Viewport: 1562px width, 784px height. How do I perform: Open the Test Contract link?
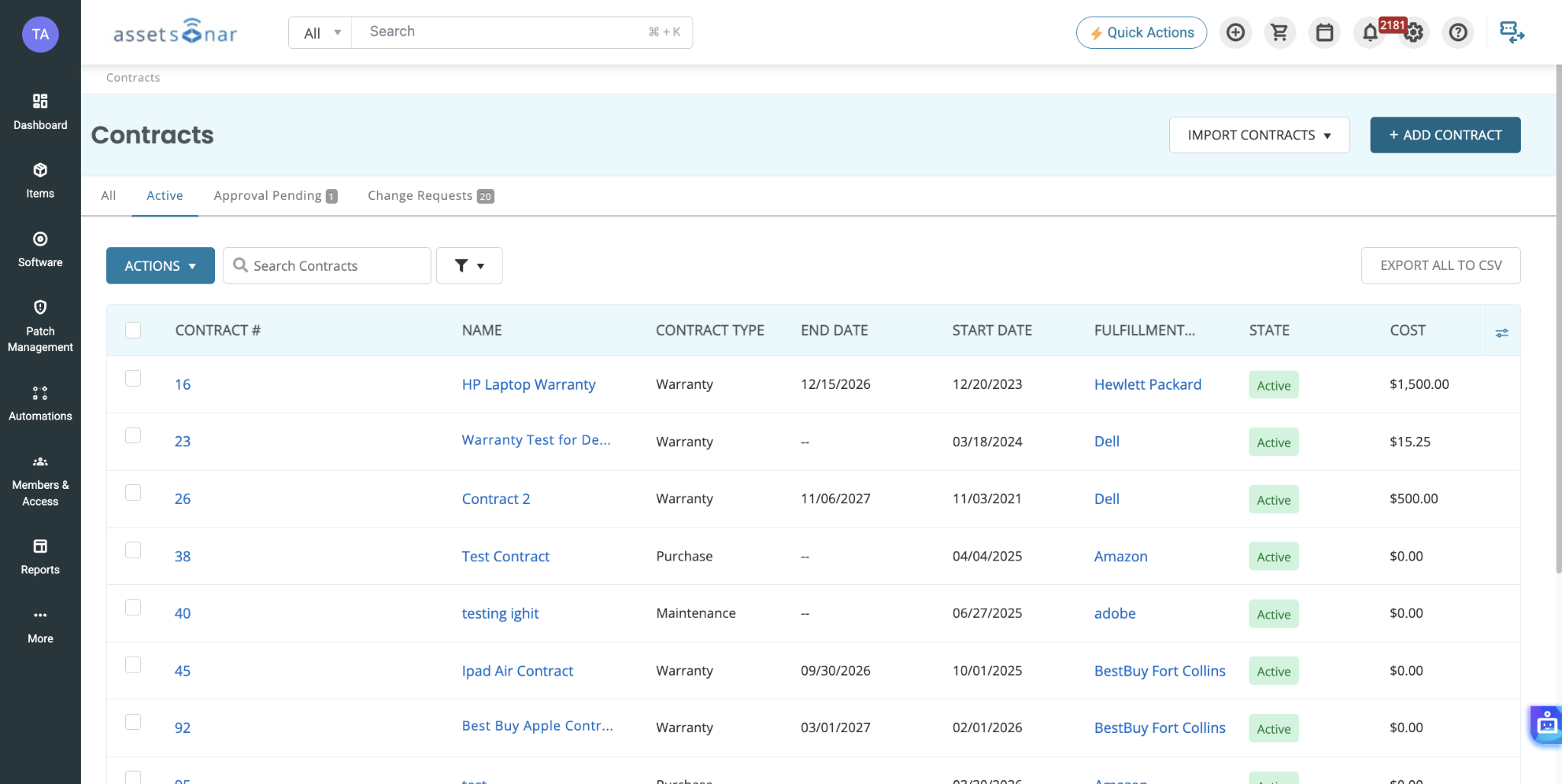(506, 556)
